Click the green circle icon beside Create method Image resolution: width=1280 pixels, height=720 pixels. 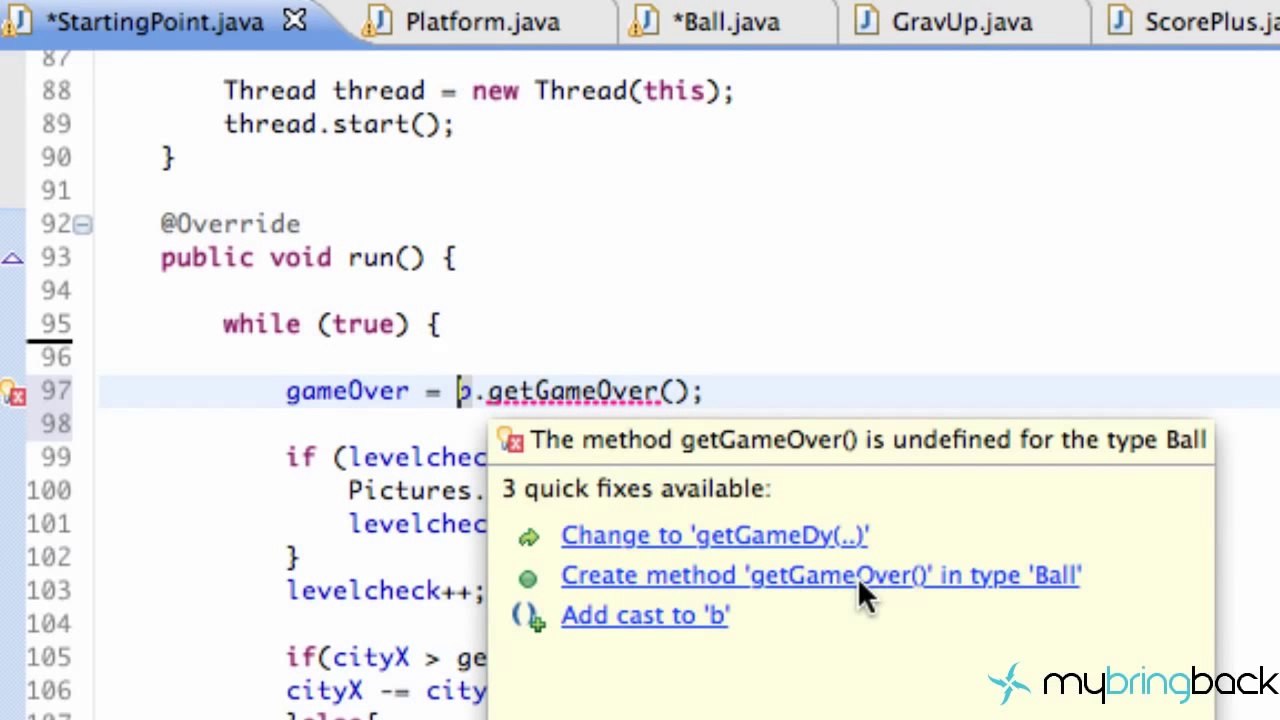tap(528, 577)
